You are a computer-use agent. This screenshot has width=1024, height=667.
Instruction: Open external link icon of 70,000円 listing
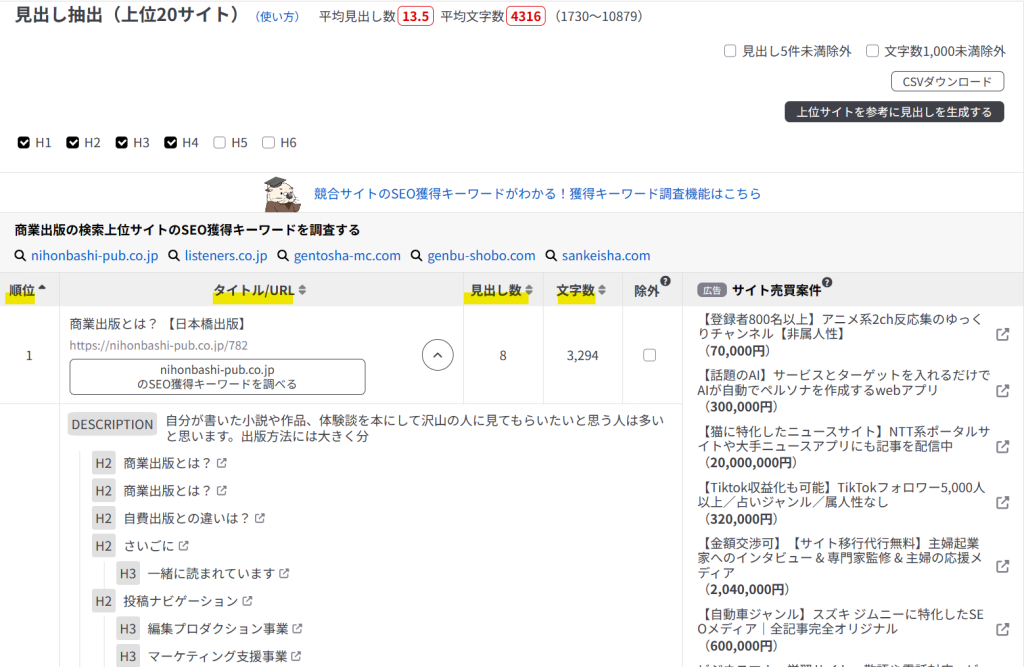tap(1002, 334)
